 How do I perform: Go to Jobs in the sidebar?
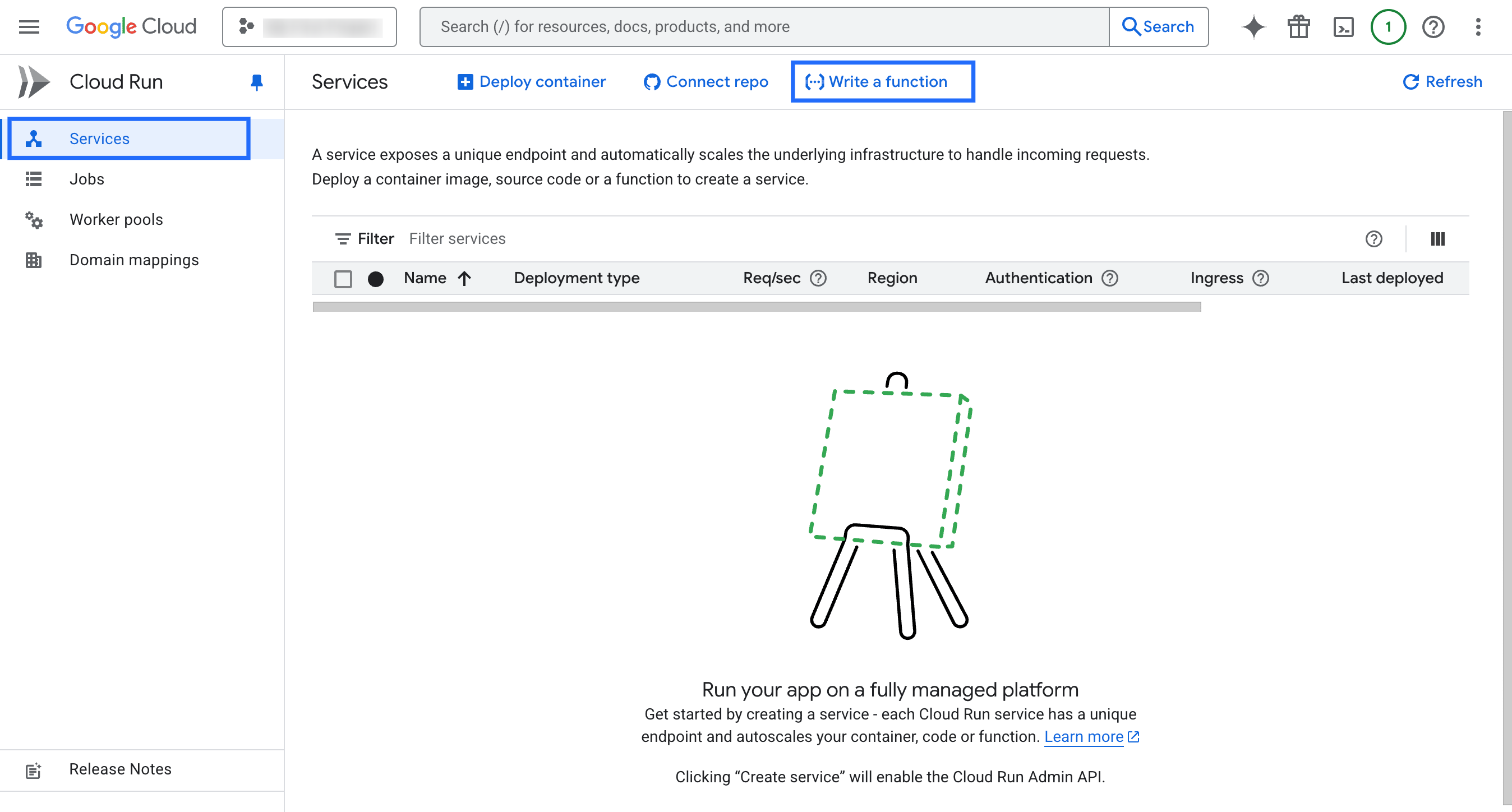(86, 179)
